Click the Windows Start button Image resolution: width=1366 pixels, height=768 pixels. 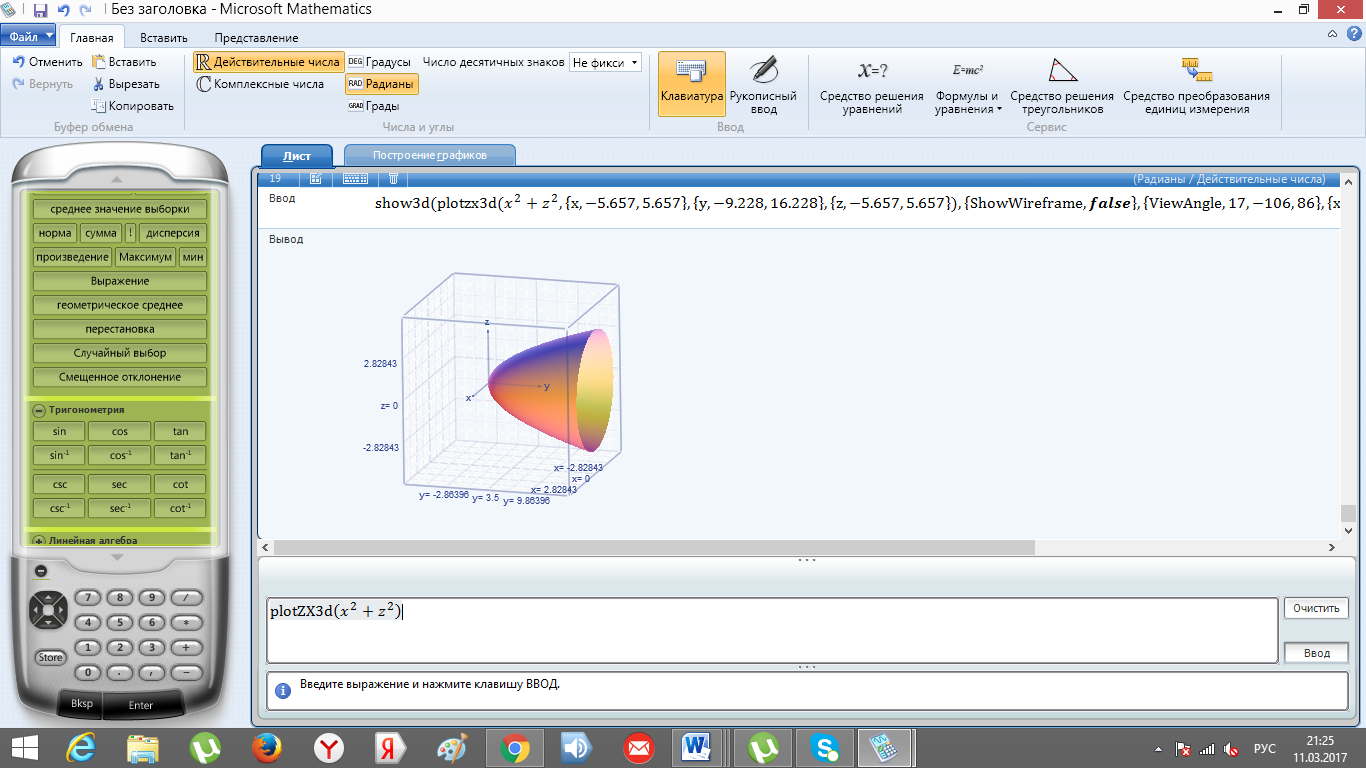tap(24, 747)
